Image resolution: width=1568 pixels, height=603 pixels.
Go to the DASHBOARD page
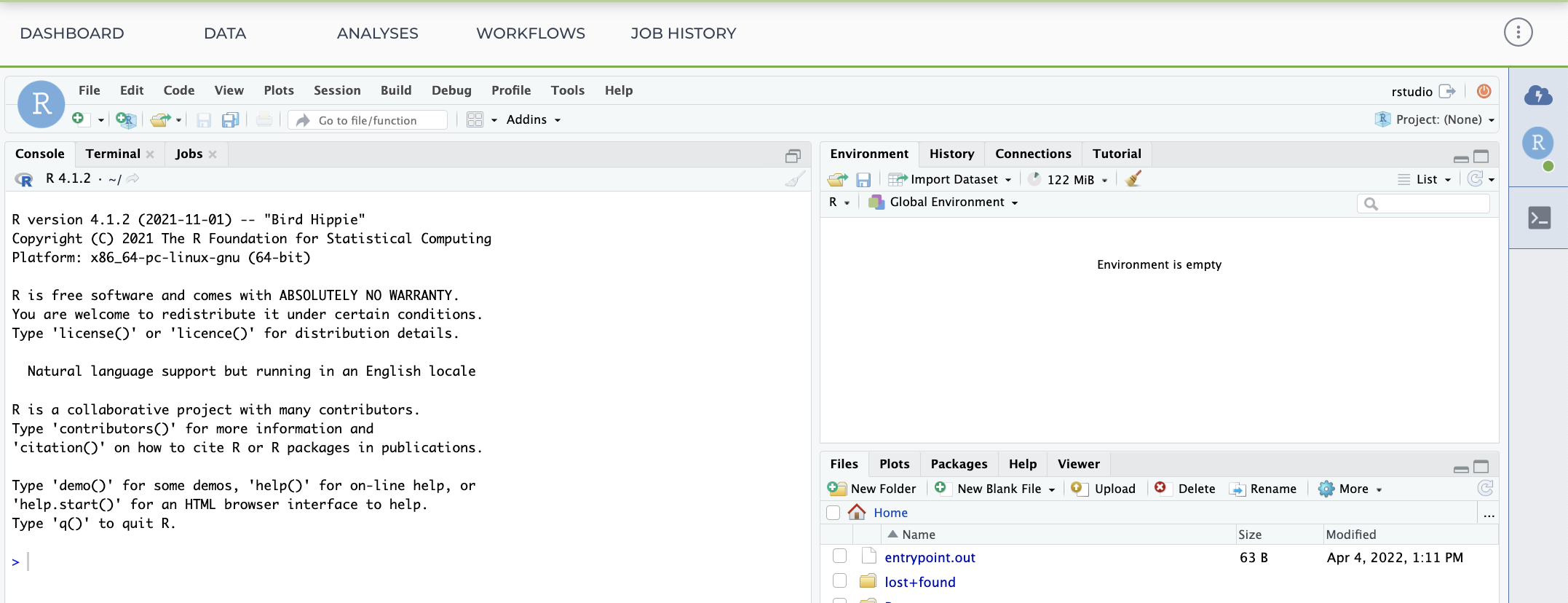(72, 33)
